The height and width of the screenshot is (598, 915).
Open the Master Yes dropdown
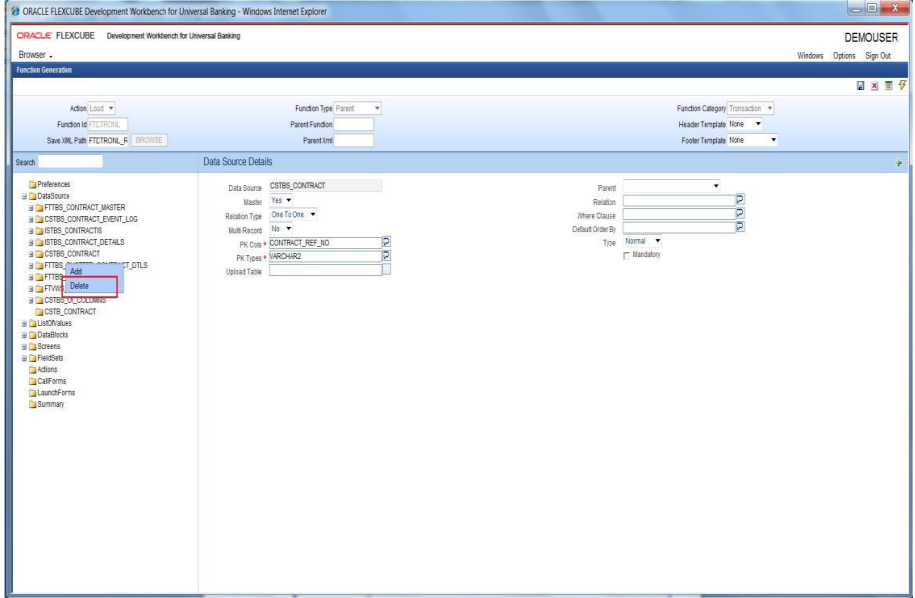(281, 200)
